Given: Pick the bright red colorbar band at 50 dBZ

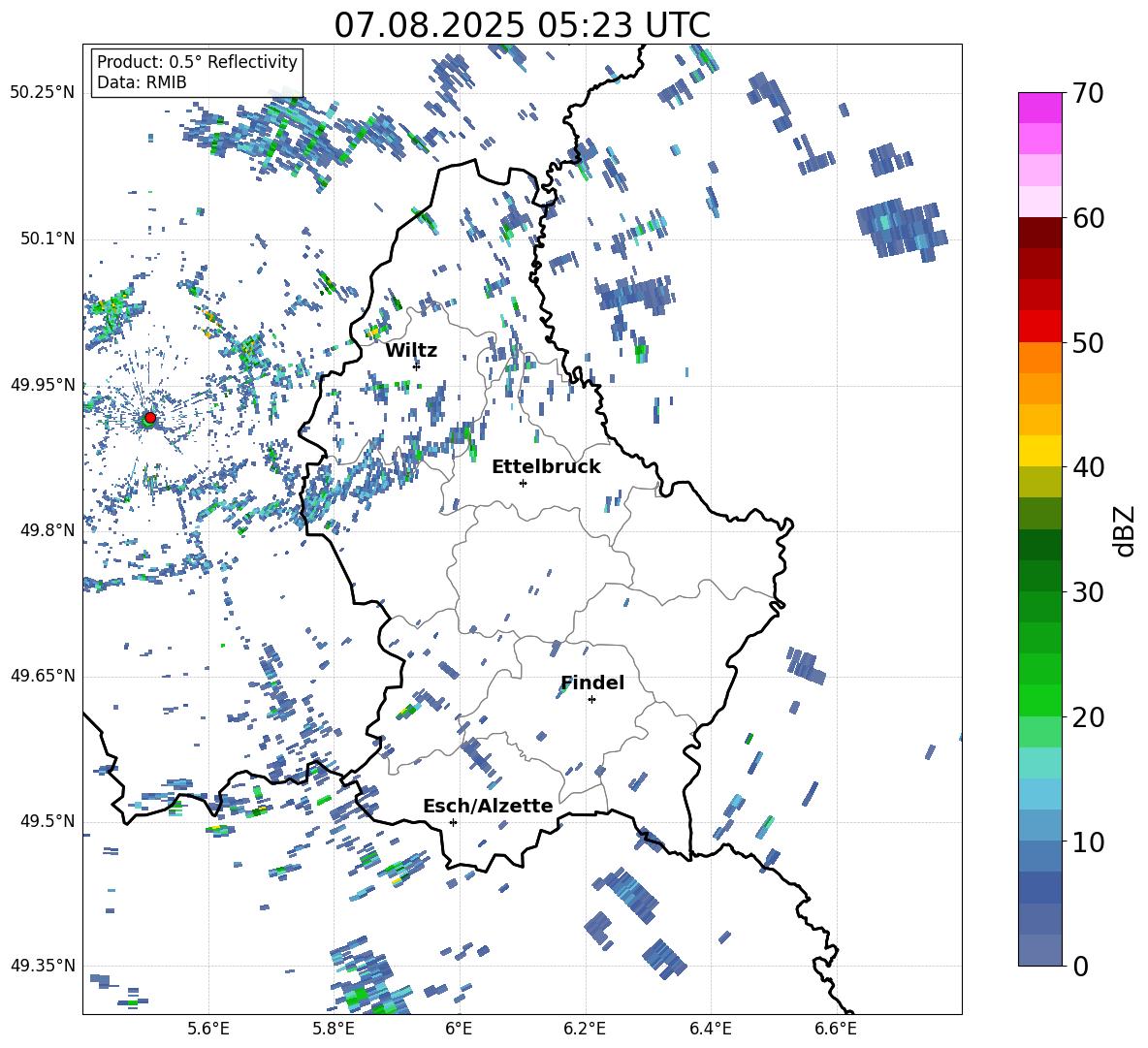Looking at the screenshot, I should (1040, 327).
